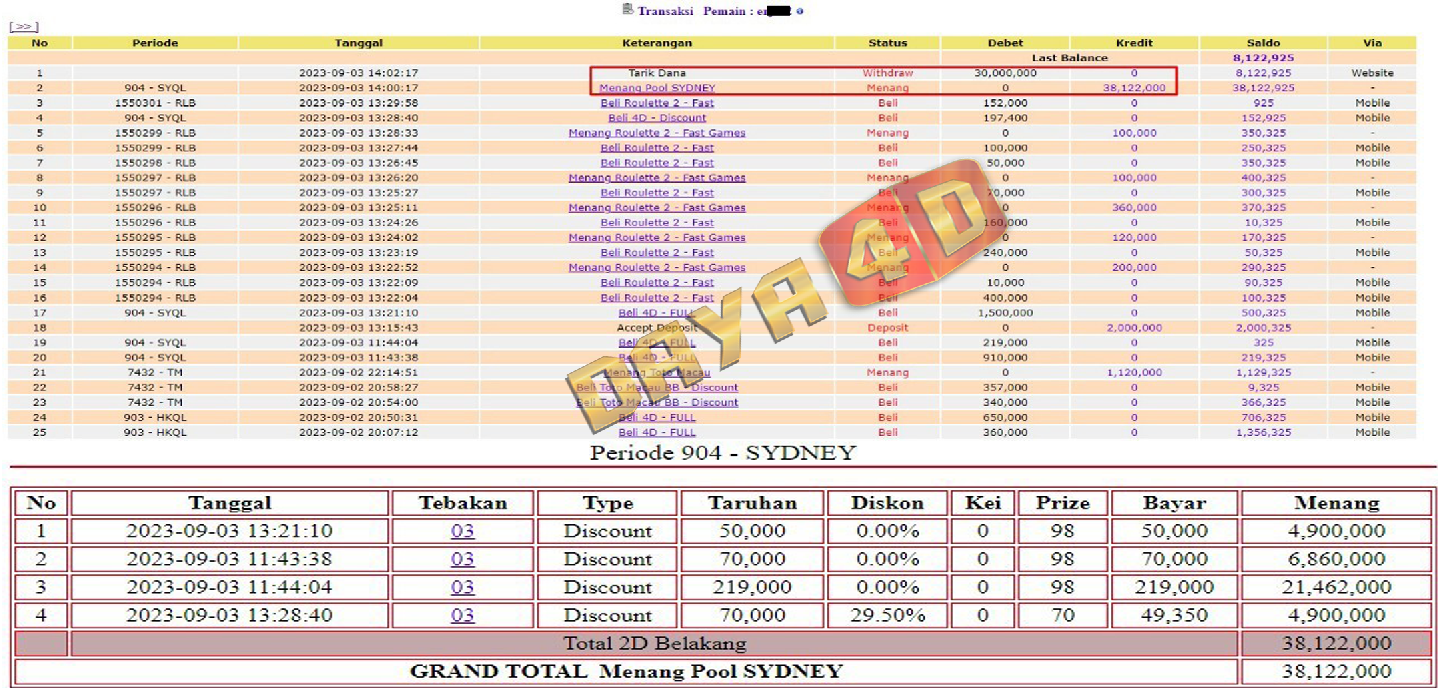Open Beli Roulette 2 - Fast in row 16
Screen dimensions: 1444x688
[657, 298]
